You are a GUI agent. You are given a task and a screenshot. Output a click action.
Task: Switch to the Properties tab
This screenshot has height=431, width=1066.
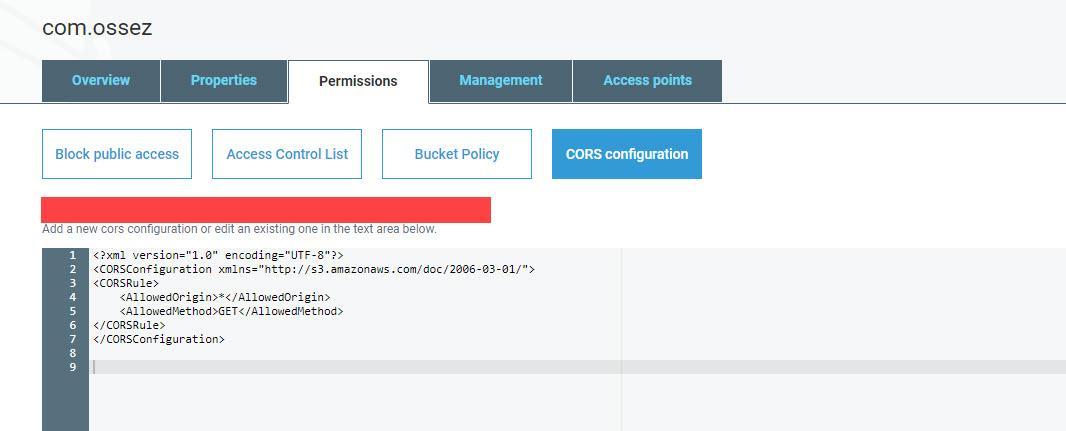click(224, 81)
